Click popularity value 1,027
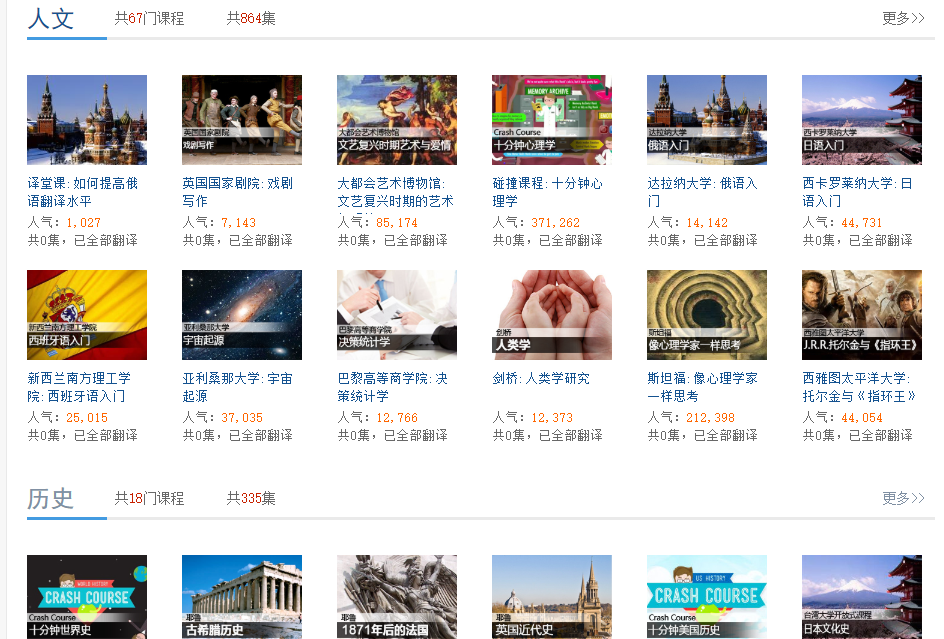The height and width of the screenshot is (639, 944). point(84,223)
